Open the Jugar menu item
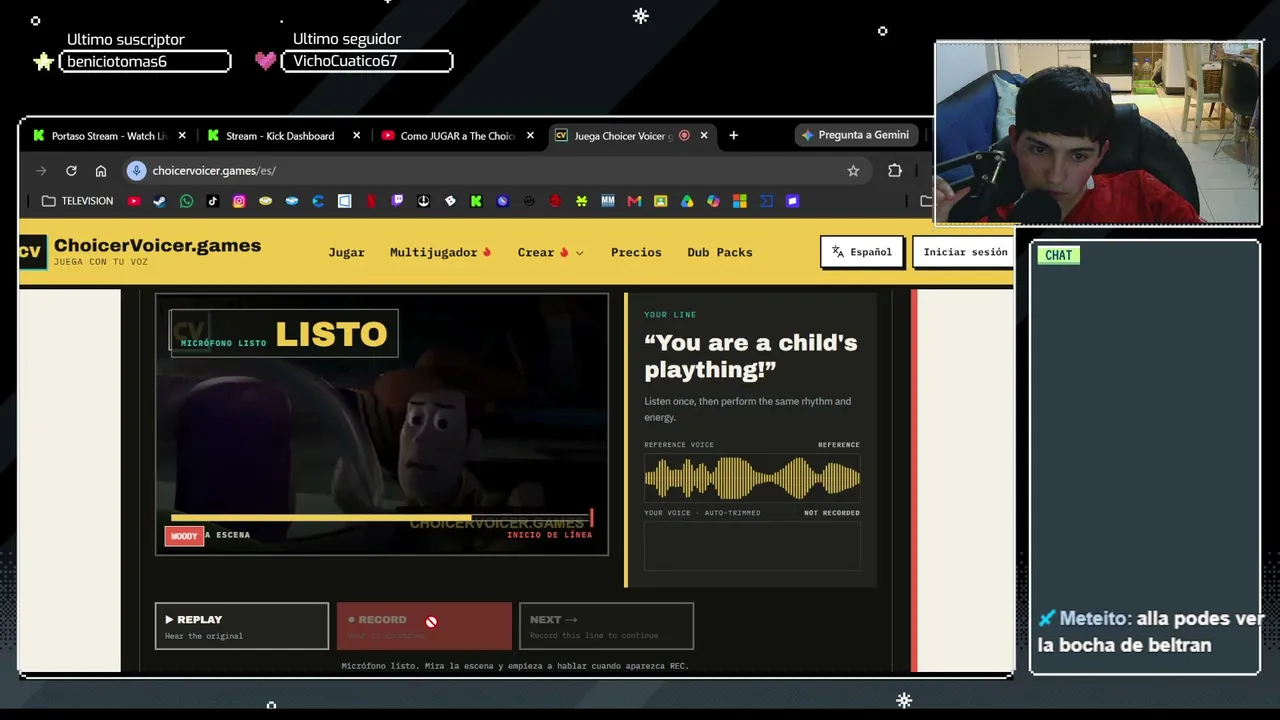The height and width of the screenshot is (720, 1280). 347,252
